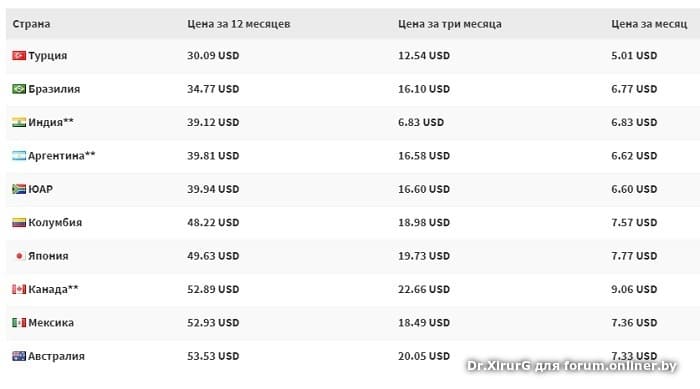This screenshot has width=700, height=389.
Task: Select the 'Цена за 12 месяцев' header
Action: coord(238,24)
